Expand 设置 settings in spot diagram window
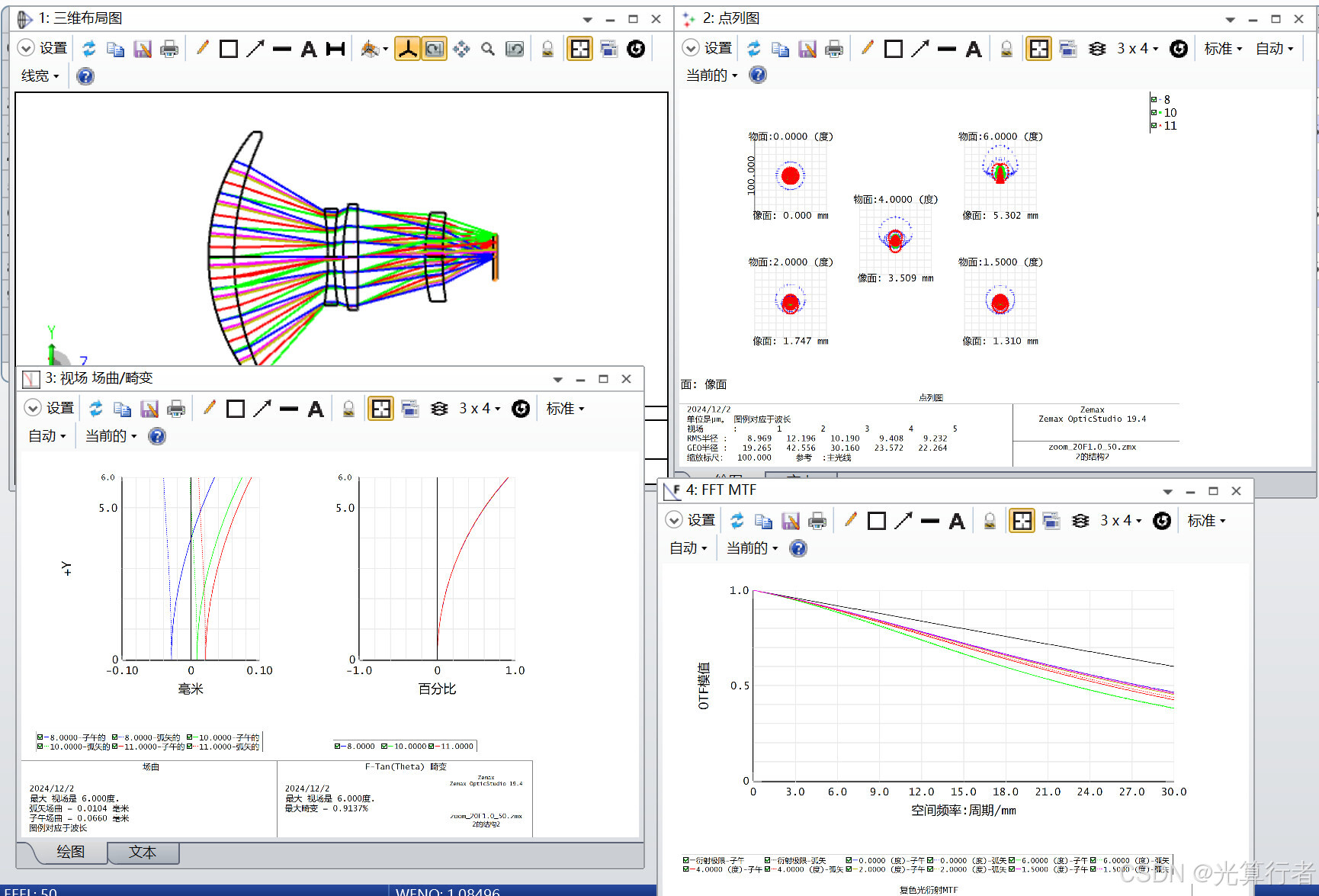This screenshot has width=1319, height=896. [x=708, y=49]
